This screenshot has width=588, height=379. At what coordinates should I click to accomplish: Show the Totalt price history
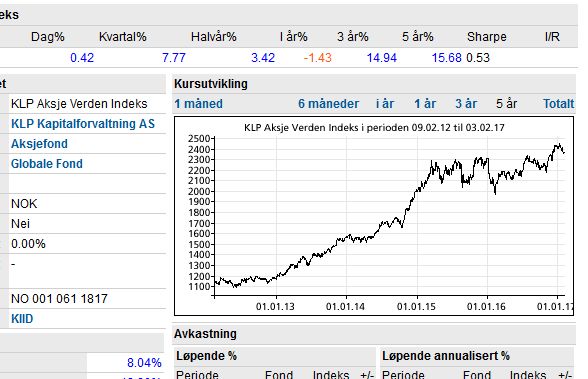559,104
